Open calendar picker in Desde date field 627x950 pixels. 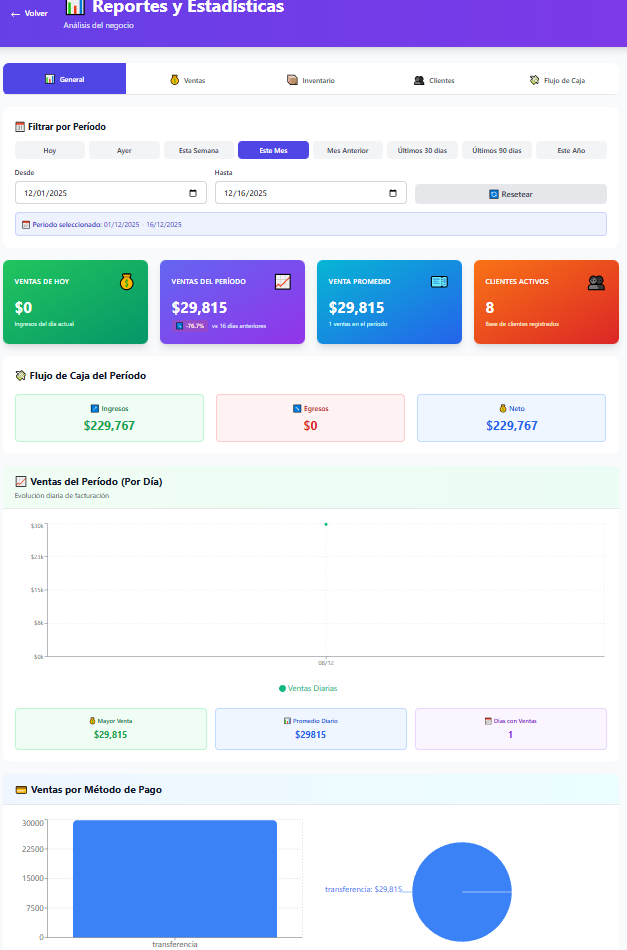[x=193, y=193]
